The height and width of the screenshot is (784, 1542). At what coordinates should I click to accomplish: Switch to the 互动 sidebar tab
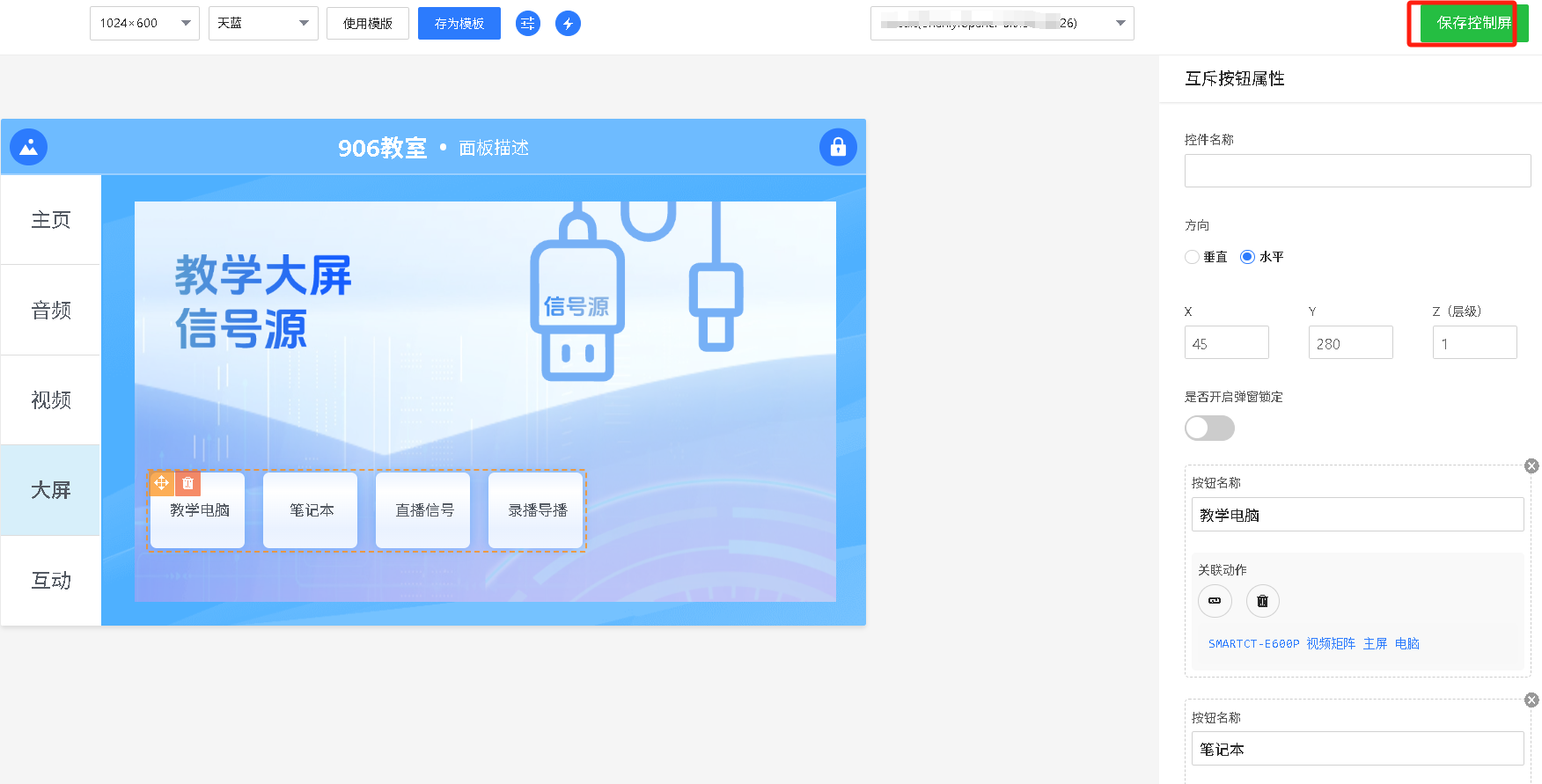click(x=51, y=581)
